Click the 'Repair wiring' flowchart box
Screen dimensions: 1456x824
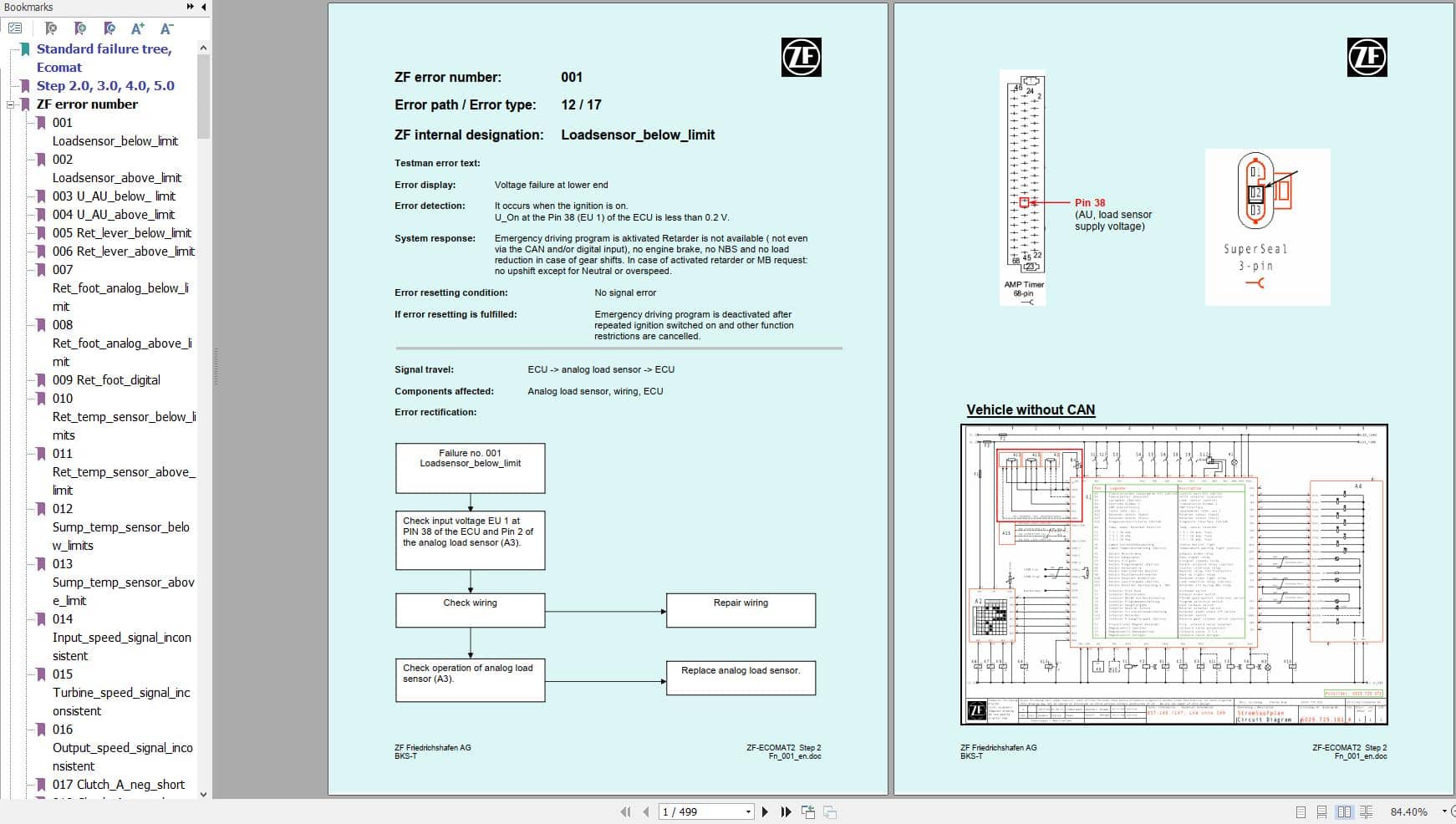pos(741,610)
